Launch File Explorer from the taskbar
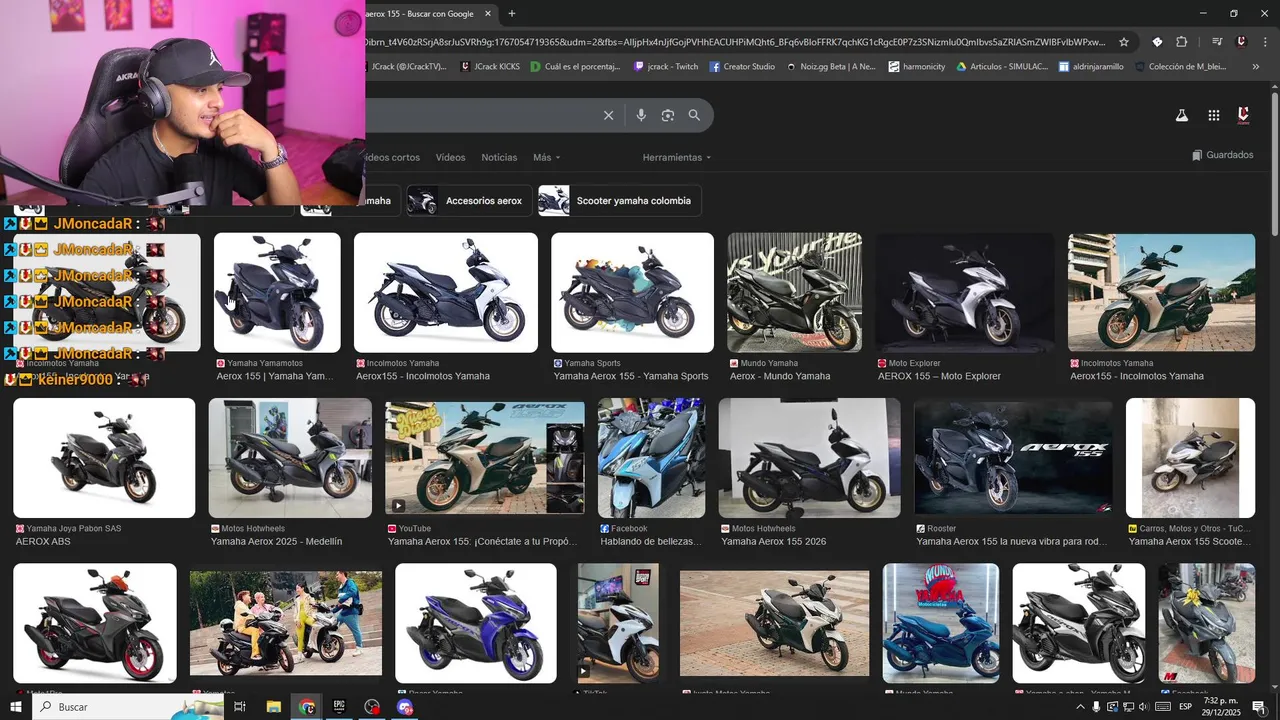1280x720 pixels. coord(273,707)
